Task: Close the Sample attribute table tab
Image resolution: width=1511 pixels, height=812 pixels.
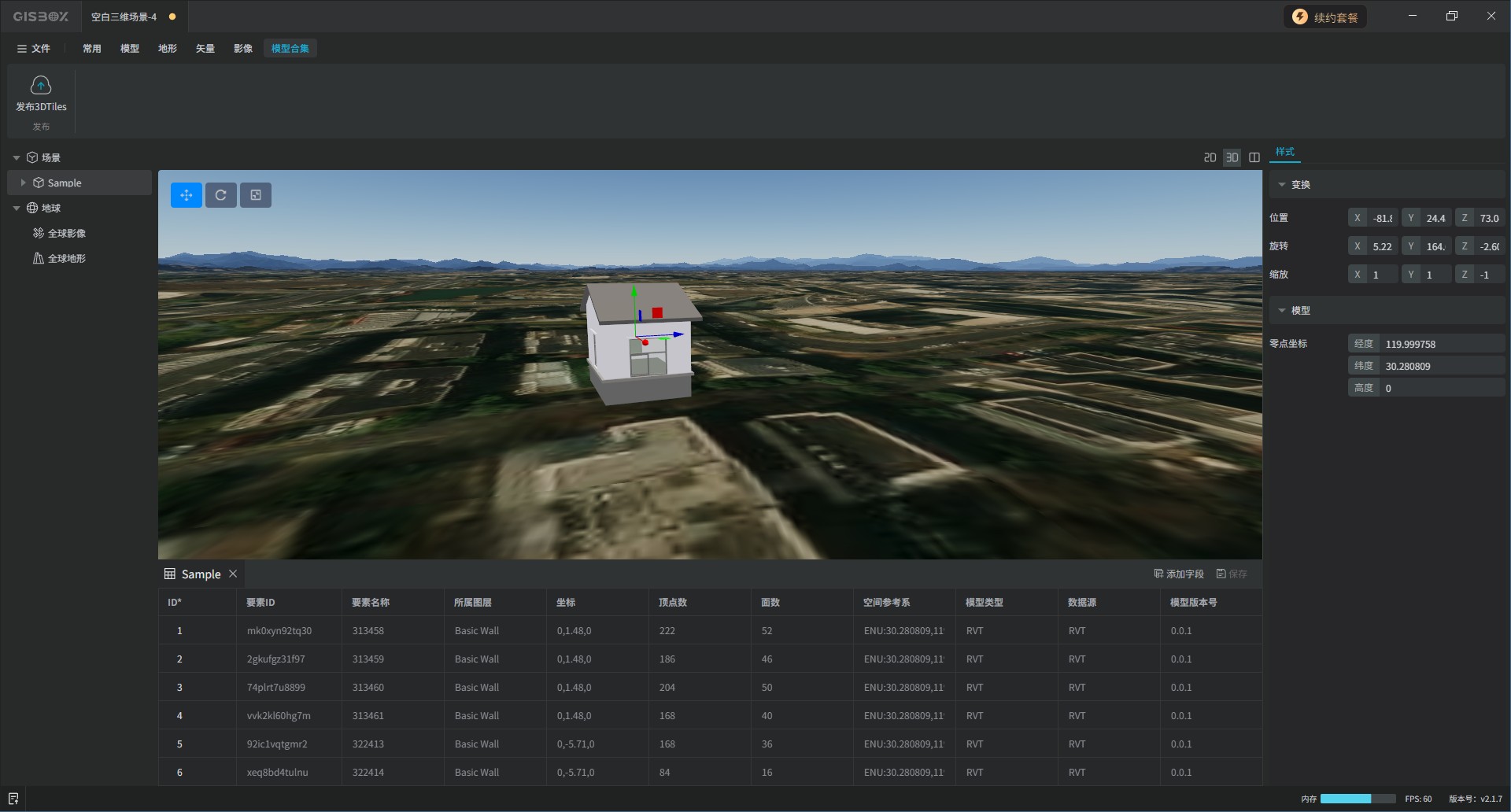Action: [233, 574]
